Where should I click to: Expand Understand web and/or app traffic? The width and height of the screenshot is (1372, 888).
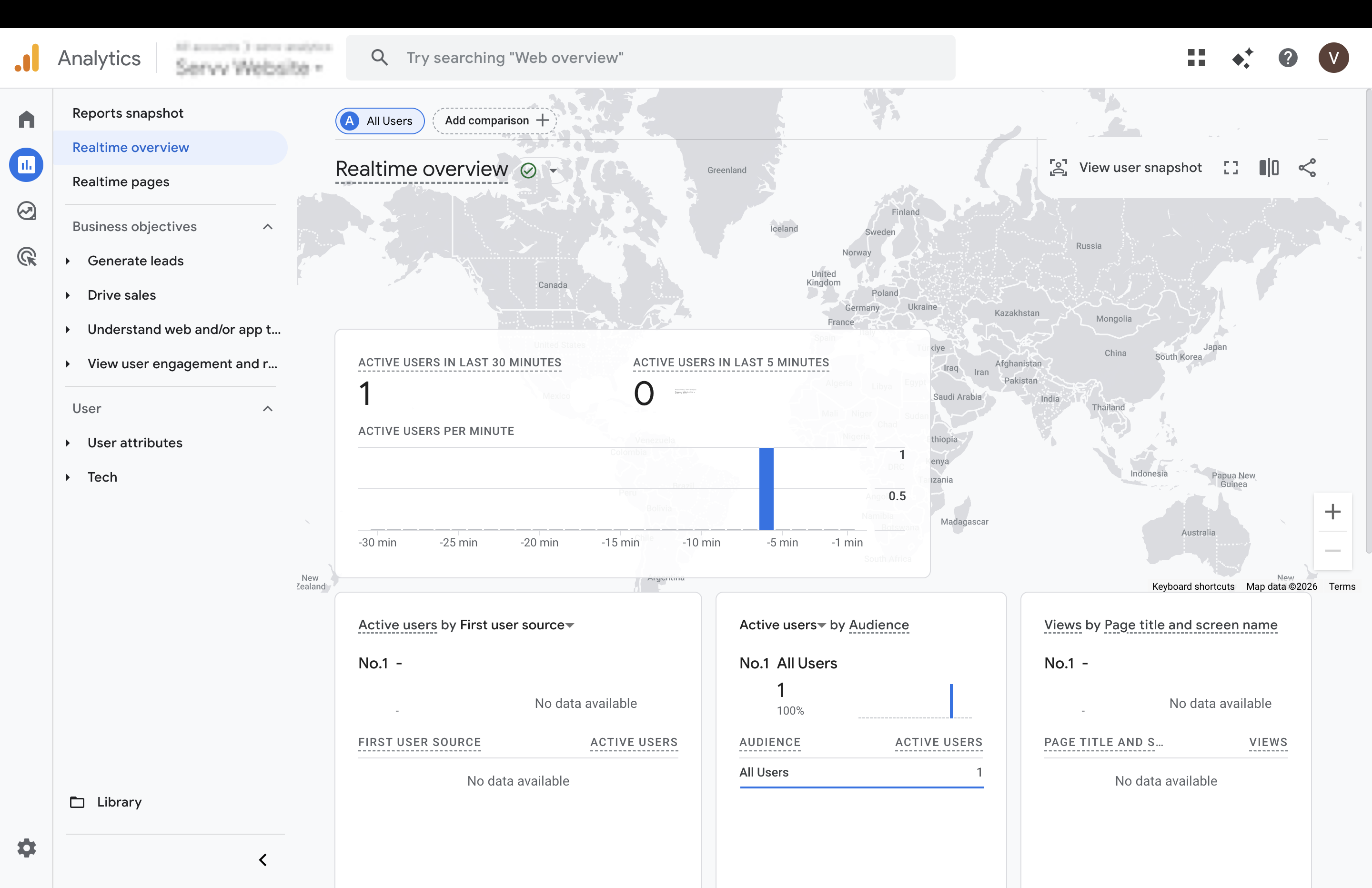(x=68, y=330)
